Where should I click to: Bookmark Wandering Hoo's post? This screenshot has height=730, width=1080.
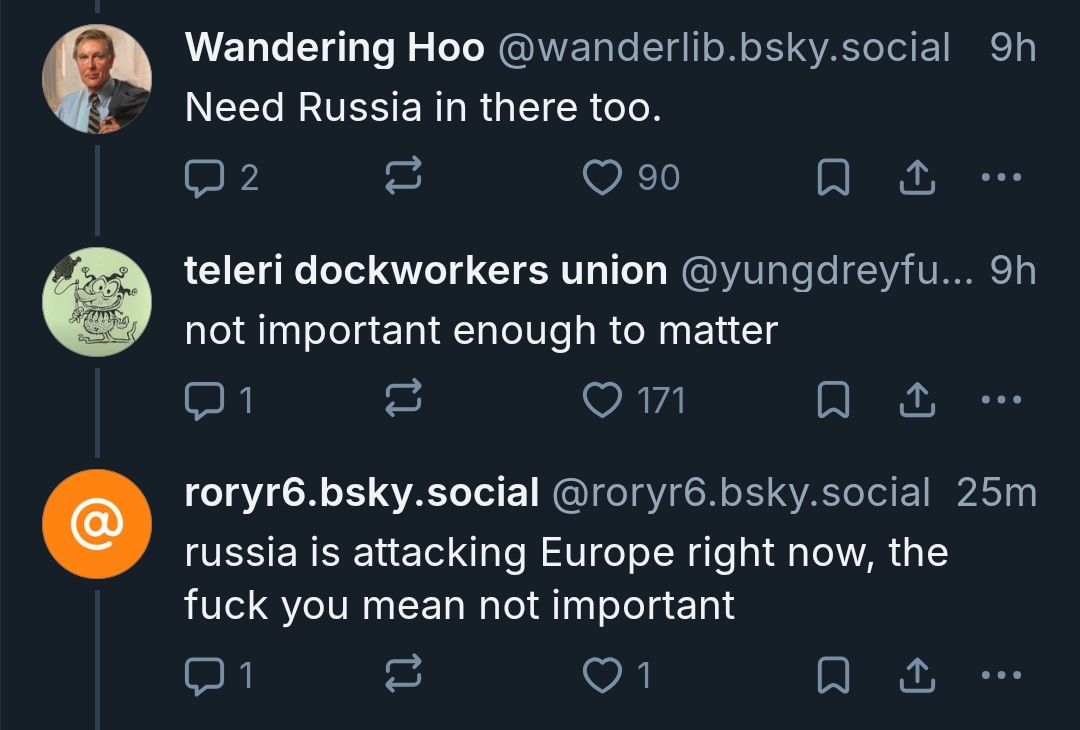[833, 178]
